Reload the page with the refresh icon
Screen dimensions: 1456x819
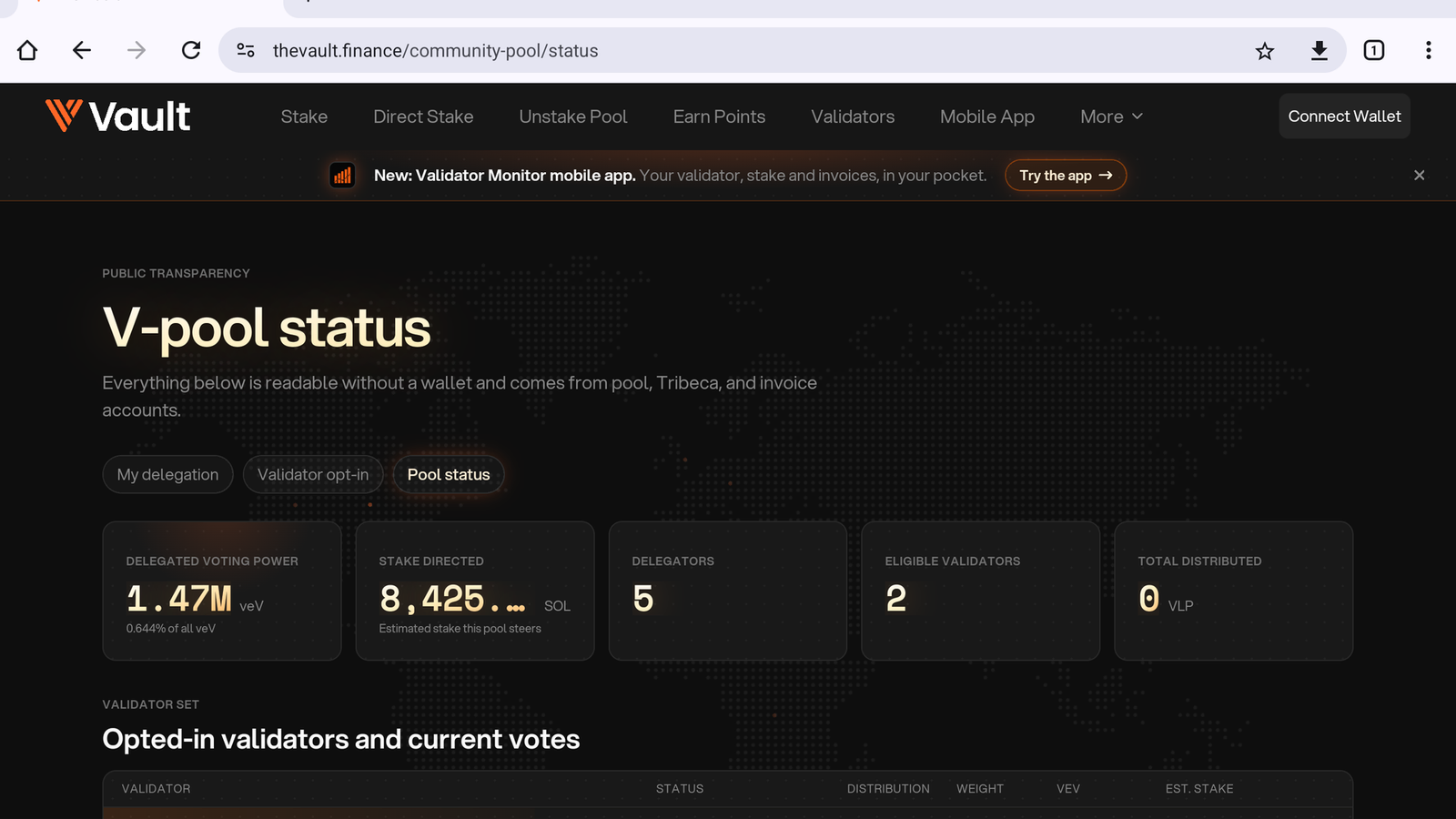[191, 50]
